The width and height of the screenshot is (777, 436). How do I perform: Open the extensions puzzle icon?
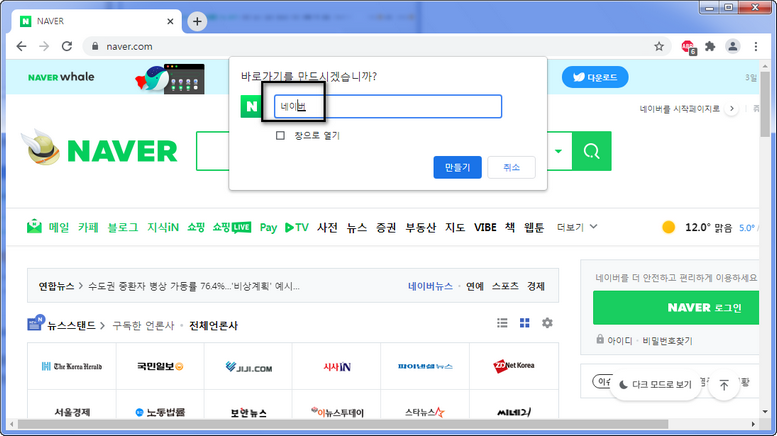pos(710,47)
